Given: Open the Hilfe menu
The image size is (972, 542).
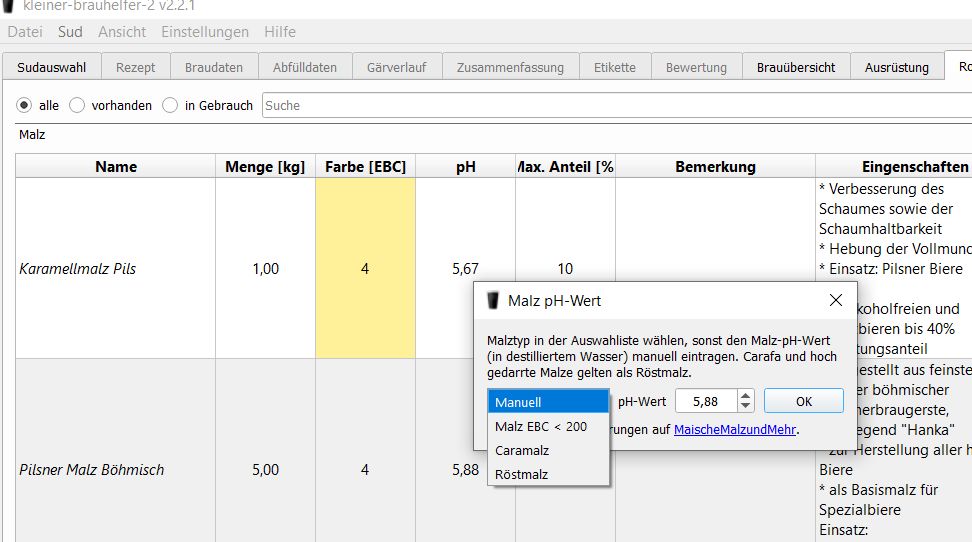Looking at the screenshot, I should pyautogui.click(x=280, y=32).
